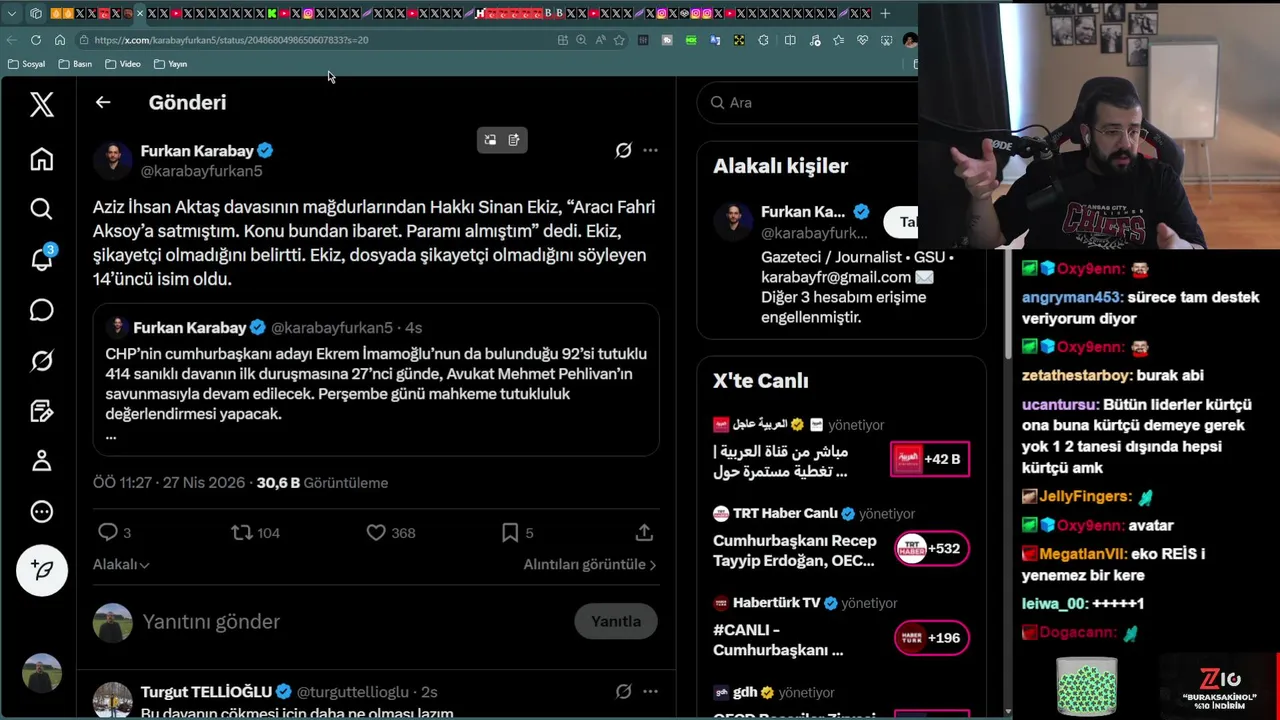Open three-dot menu on Furkan Karabay post
Screen dimensions: 1280x720
[x=650, y=150]
